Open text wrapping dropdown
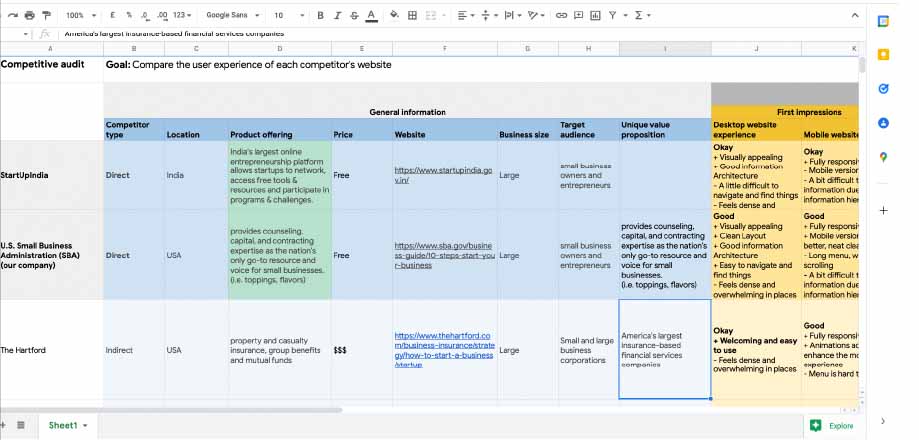Screen dimensions: 919x440 (x=513, y=15)
